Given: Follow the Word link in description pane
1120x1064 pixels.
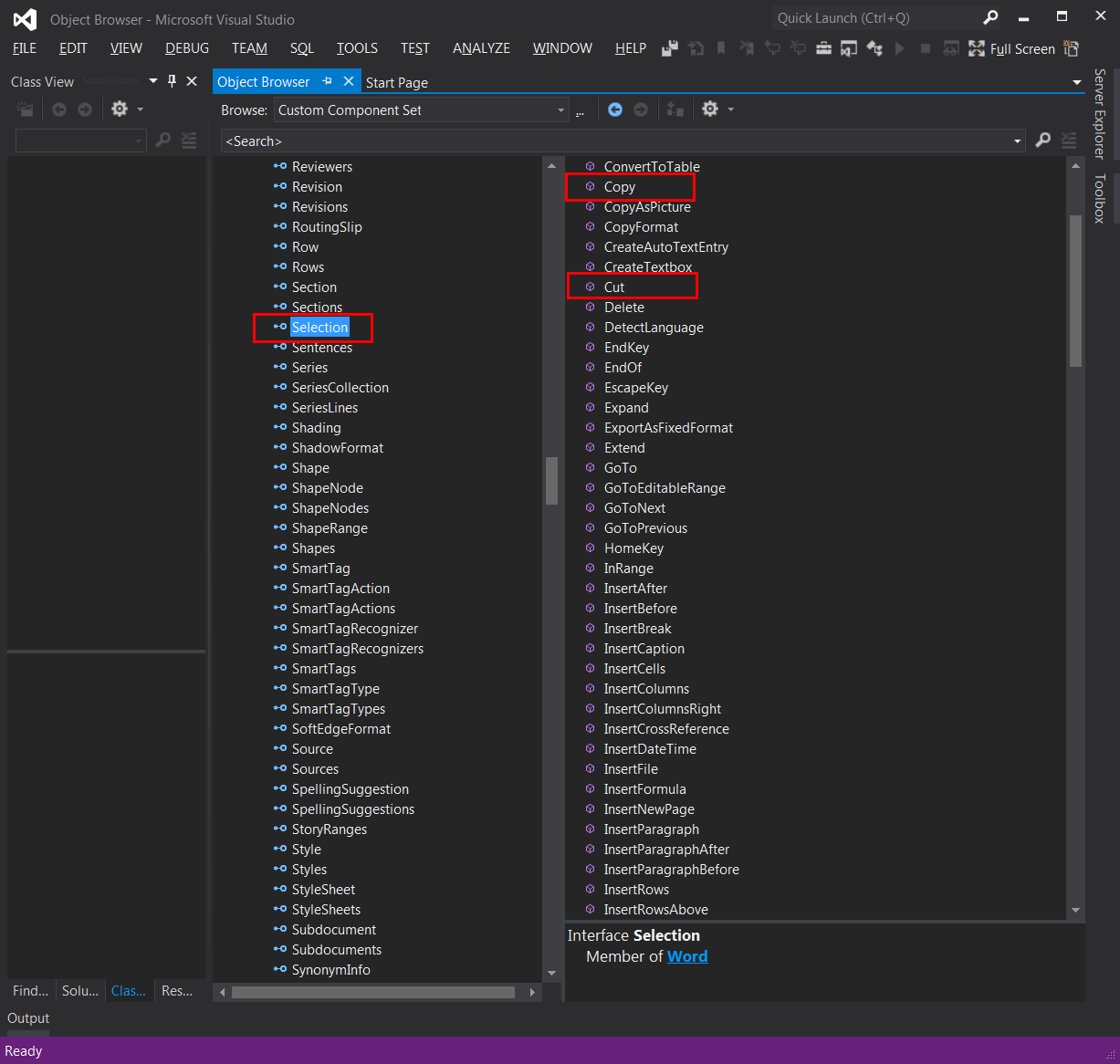Looking at the screenshot, I should tap(687, 956).
